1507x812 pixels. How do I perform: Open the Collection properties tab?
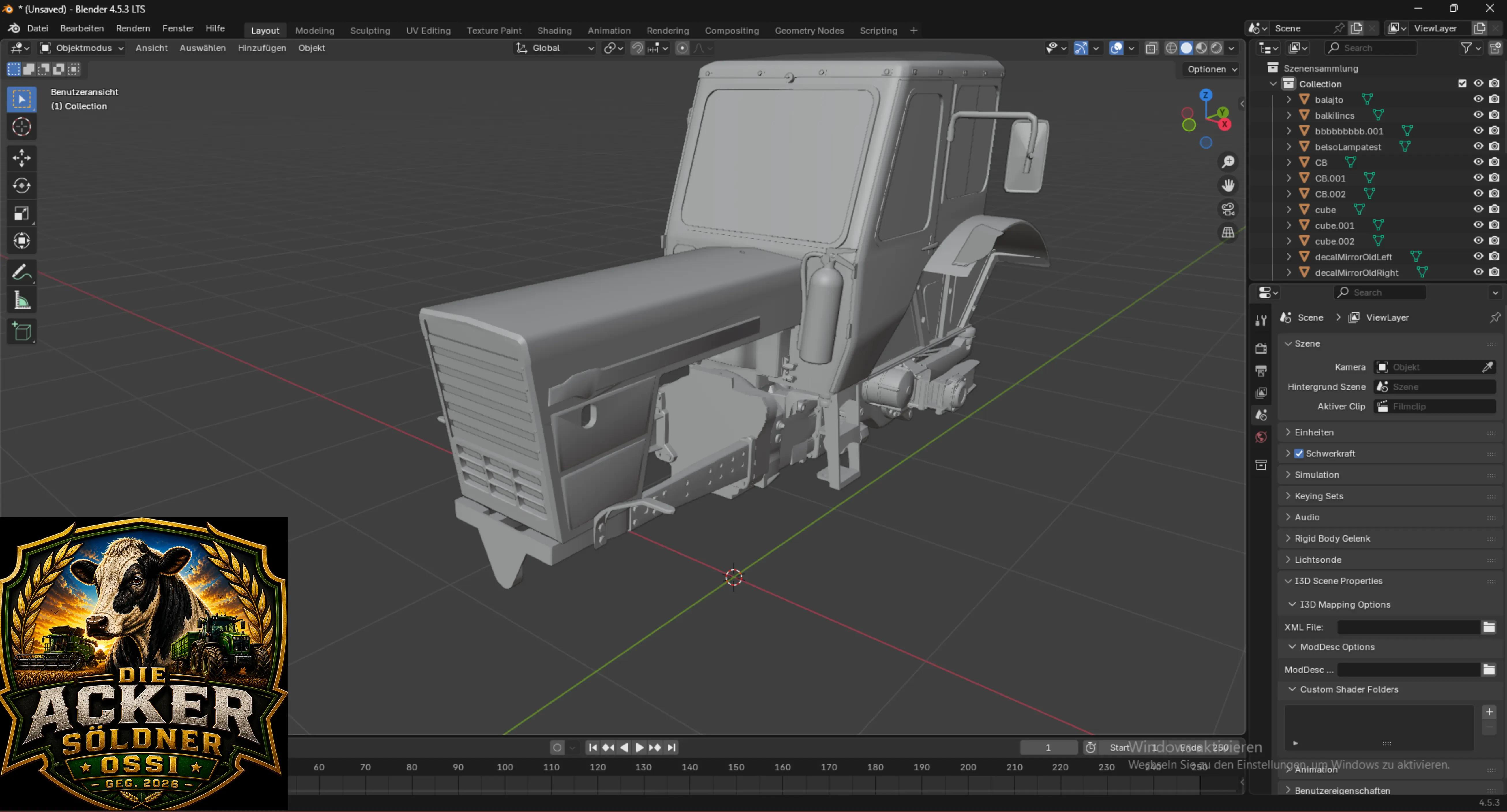pos(1261,465)
